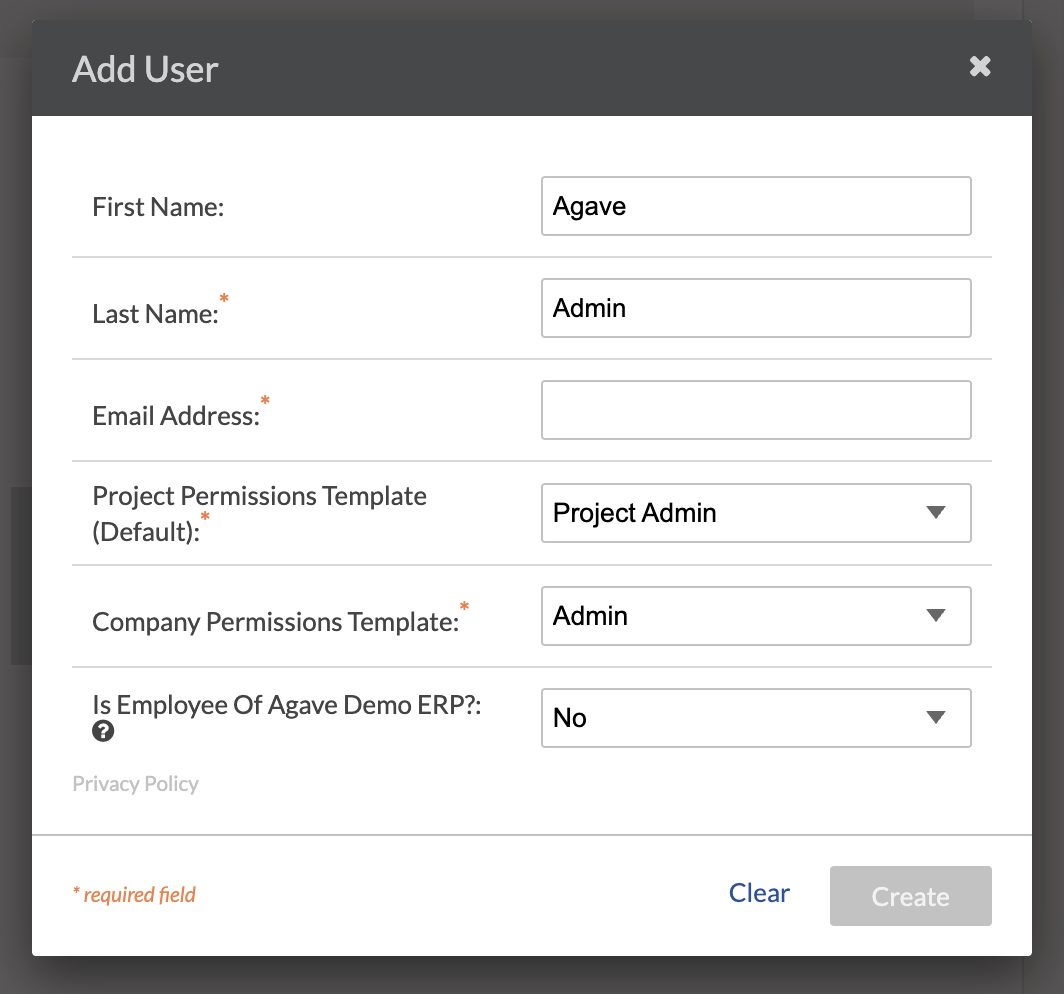Focus the Last Name input field
This screenshot has height=994, width=1064.
[x=755, y=308]
